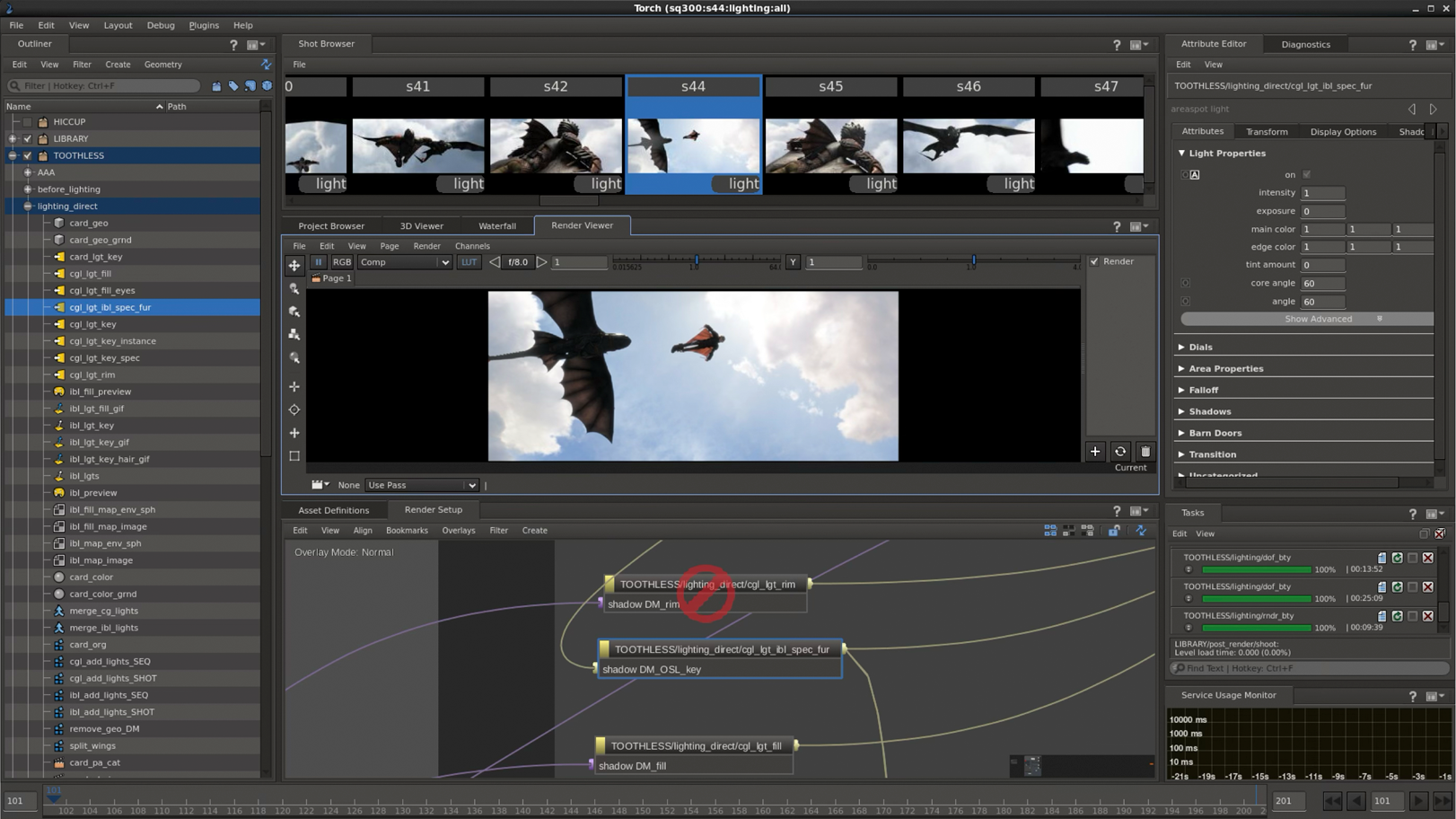1456x819 pixels.
Task: Click the Outliner sync arrows icon
Action: [266, 65]
